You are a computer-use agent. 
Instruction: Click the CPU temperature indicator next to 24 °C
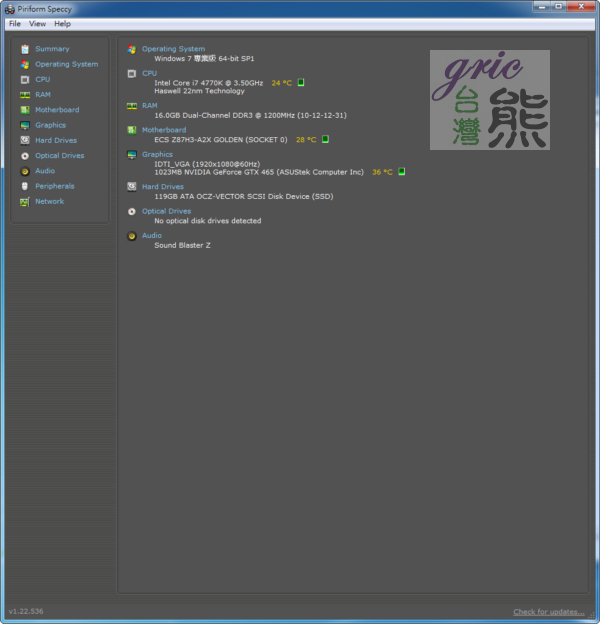pyautogui.click(x=301, y=82)
